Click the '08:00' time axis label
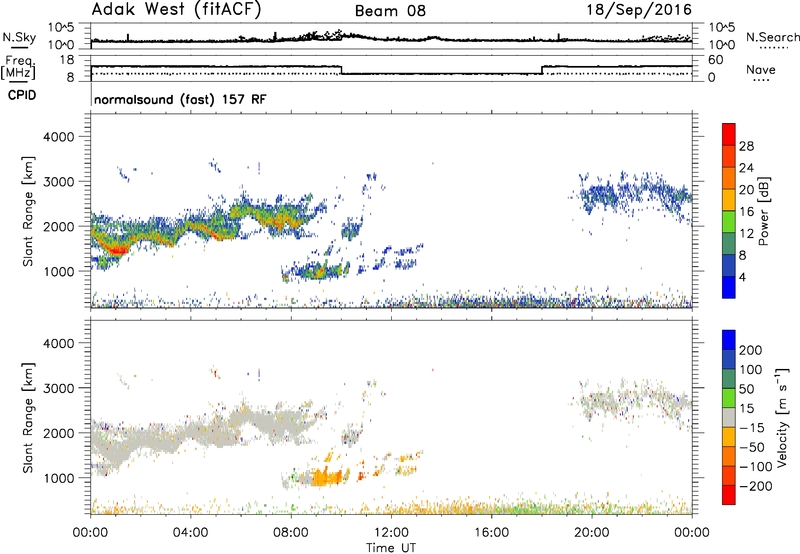Viewport: 800px width, 554px height. tap(291, 533)
